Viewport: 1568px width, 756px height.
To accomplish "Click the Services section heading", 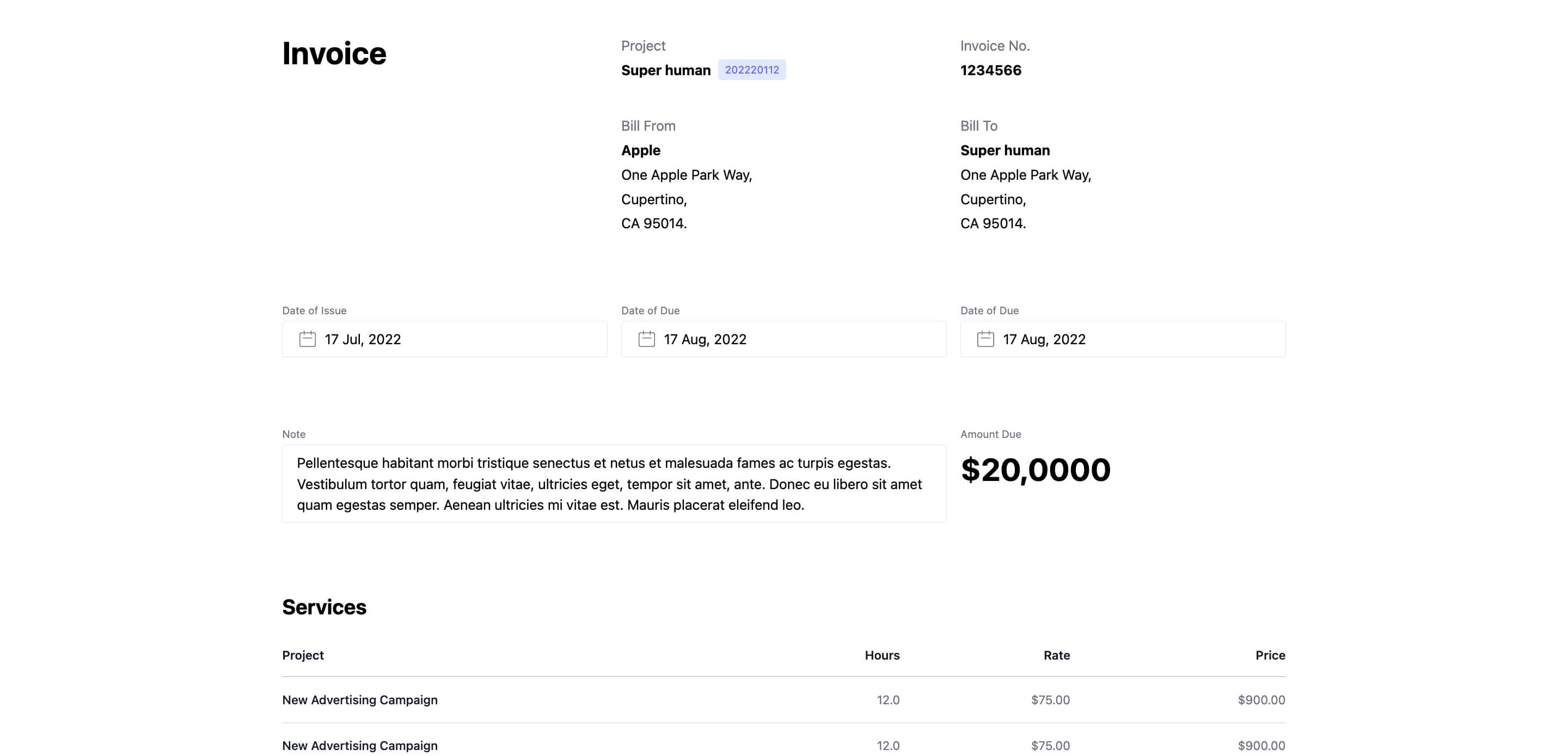I will pos(324,607).
